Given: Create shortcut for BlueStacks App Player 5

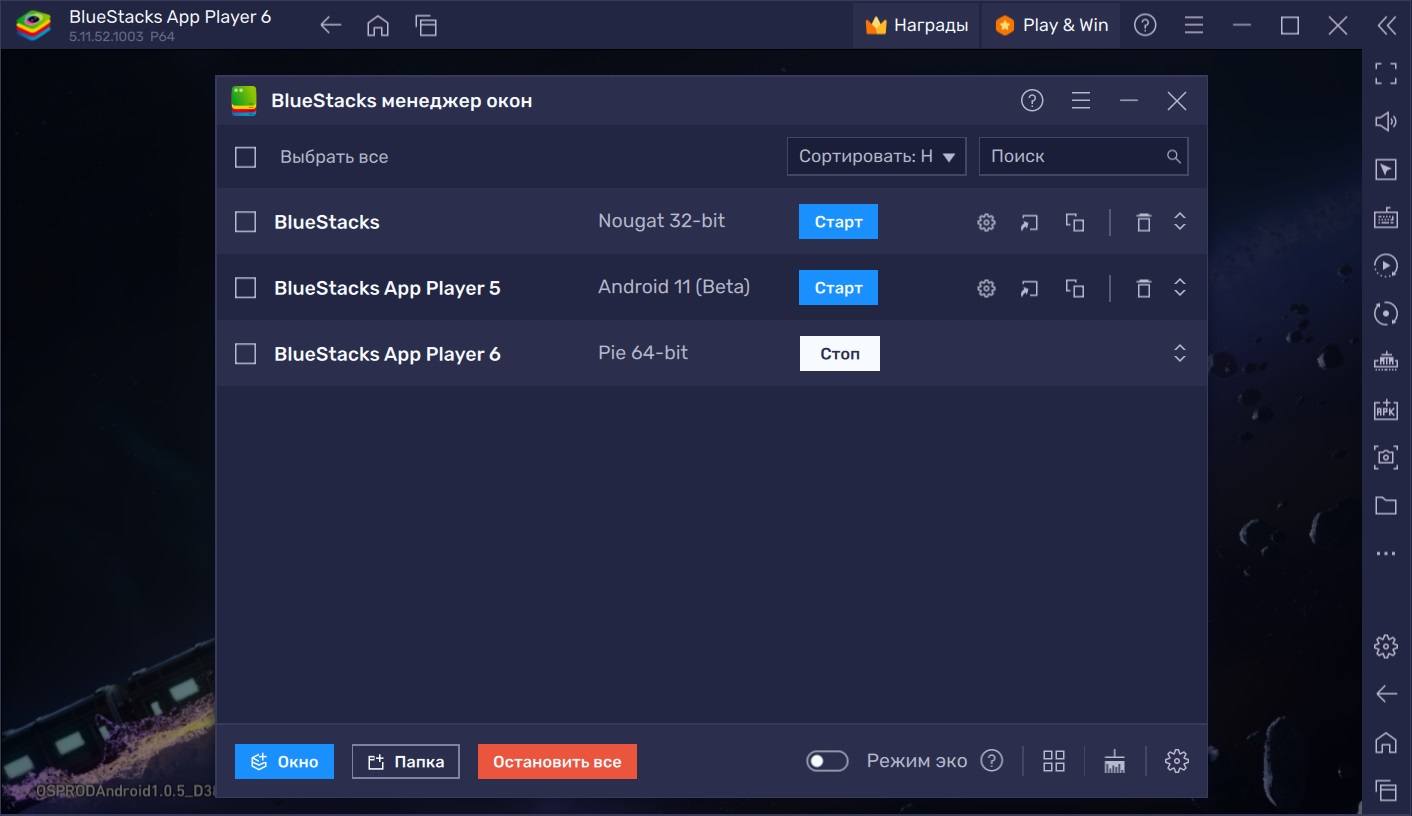Looking at the screenshot, I should [1029, 288].
